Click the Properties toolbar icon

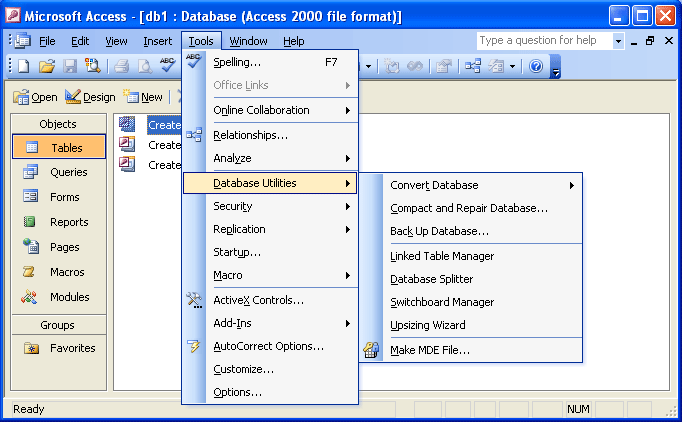444,66
